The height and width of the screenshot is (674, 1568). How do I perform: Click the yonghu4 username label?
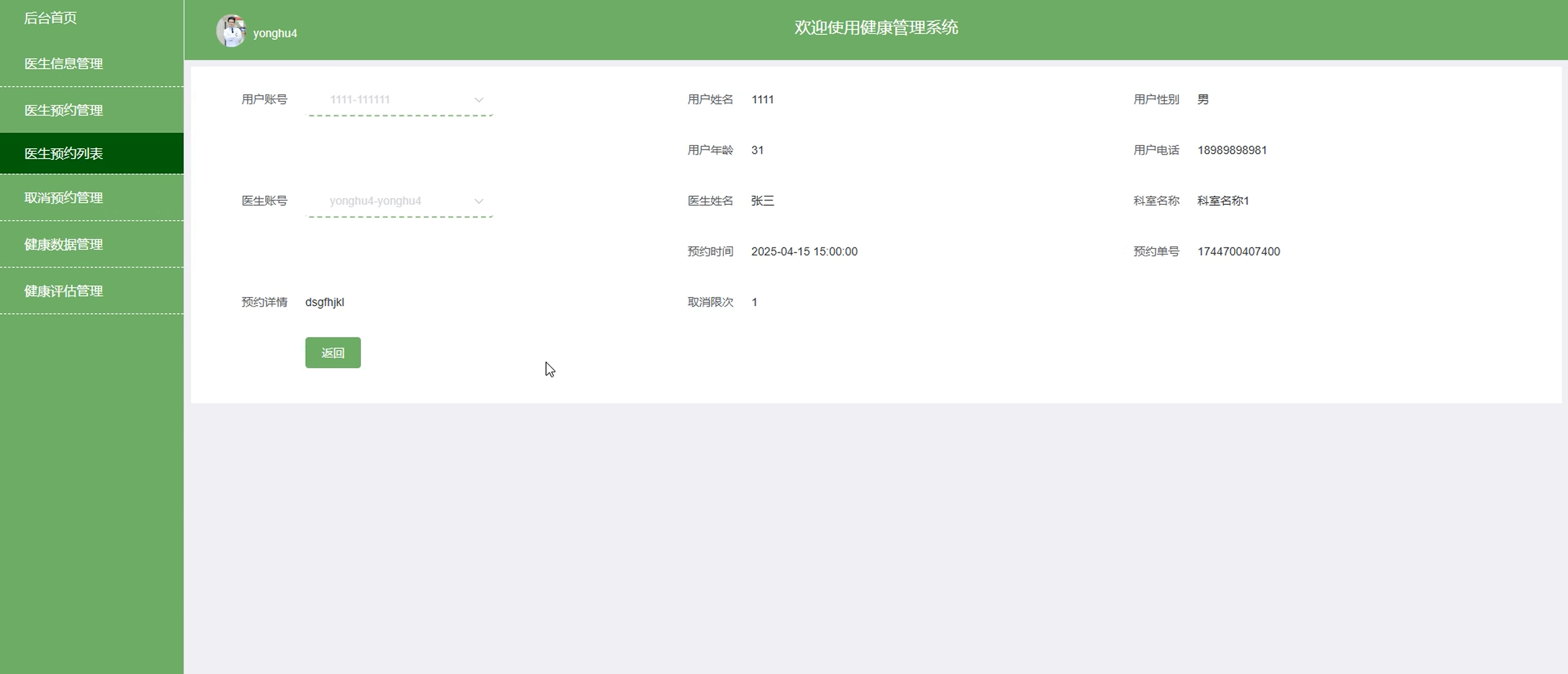click(x=275, y=33)
